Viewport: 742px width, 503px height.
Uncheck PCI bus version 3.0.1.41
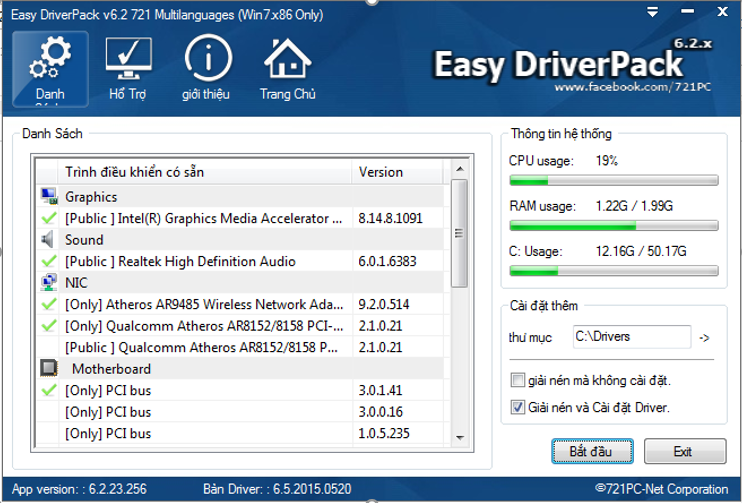[x=49, y=390]
